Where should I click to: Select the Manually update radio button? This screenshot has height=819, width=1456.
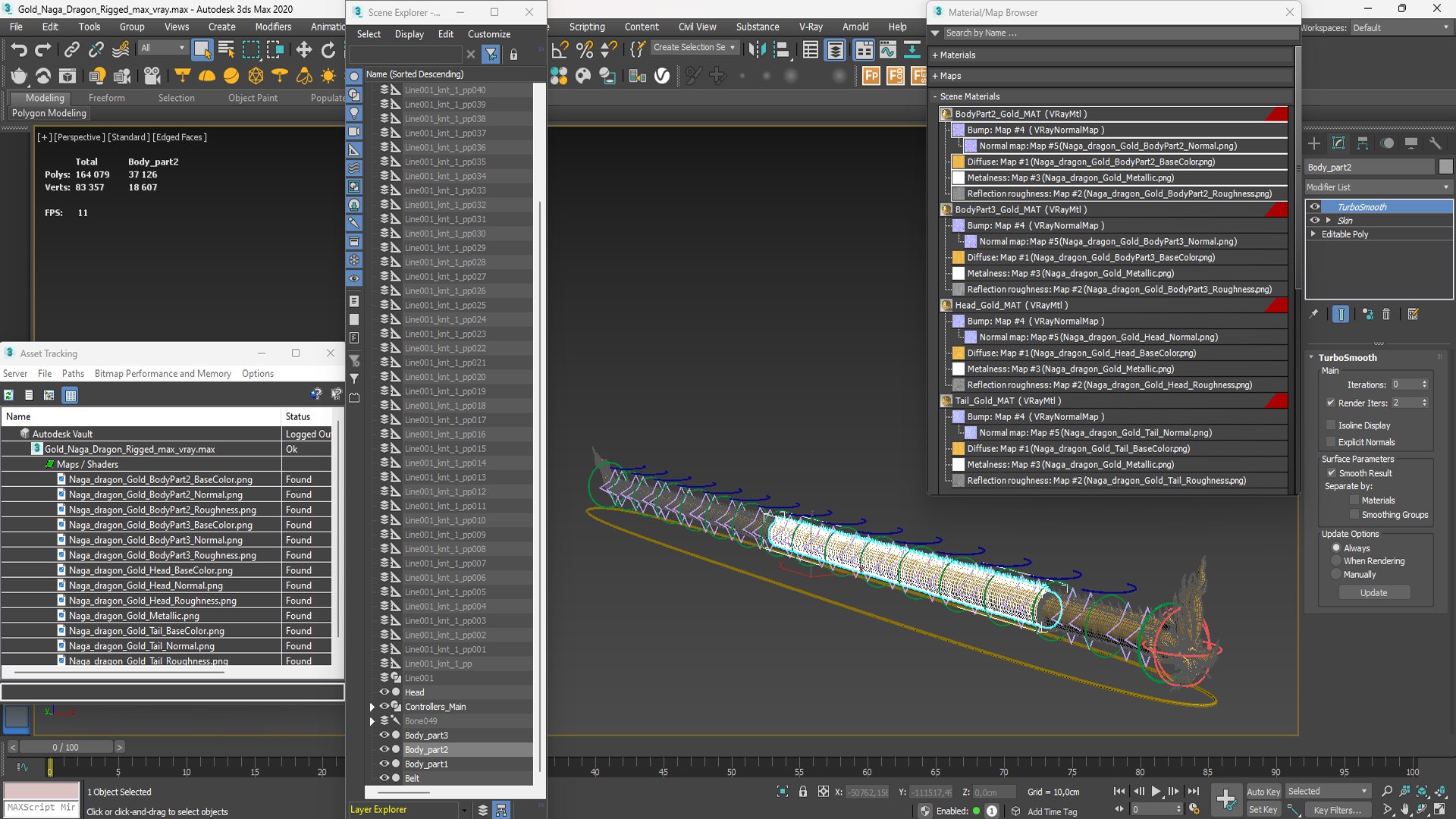1336,574
